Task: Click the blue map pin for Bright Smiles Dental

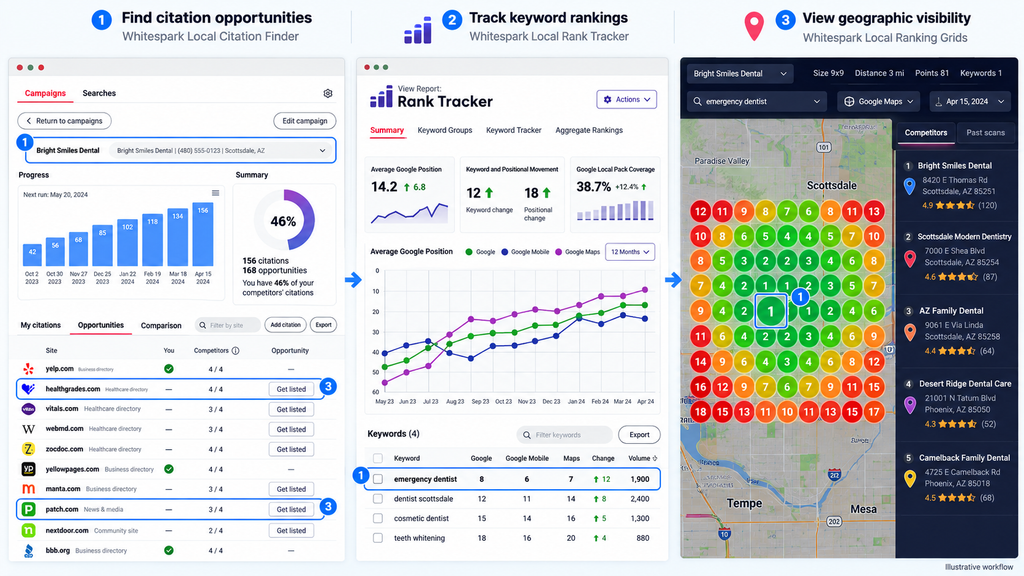Action: (908, 186)
